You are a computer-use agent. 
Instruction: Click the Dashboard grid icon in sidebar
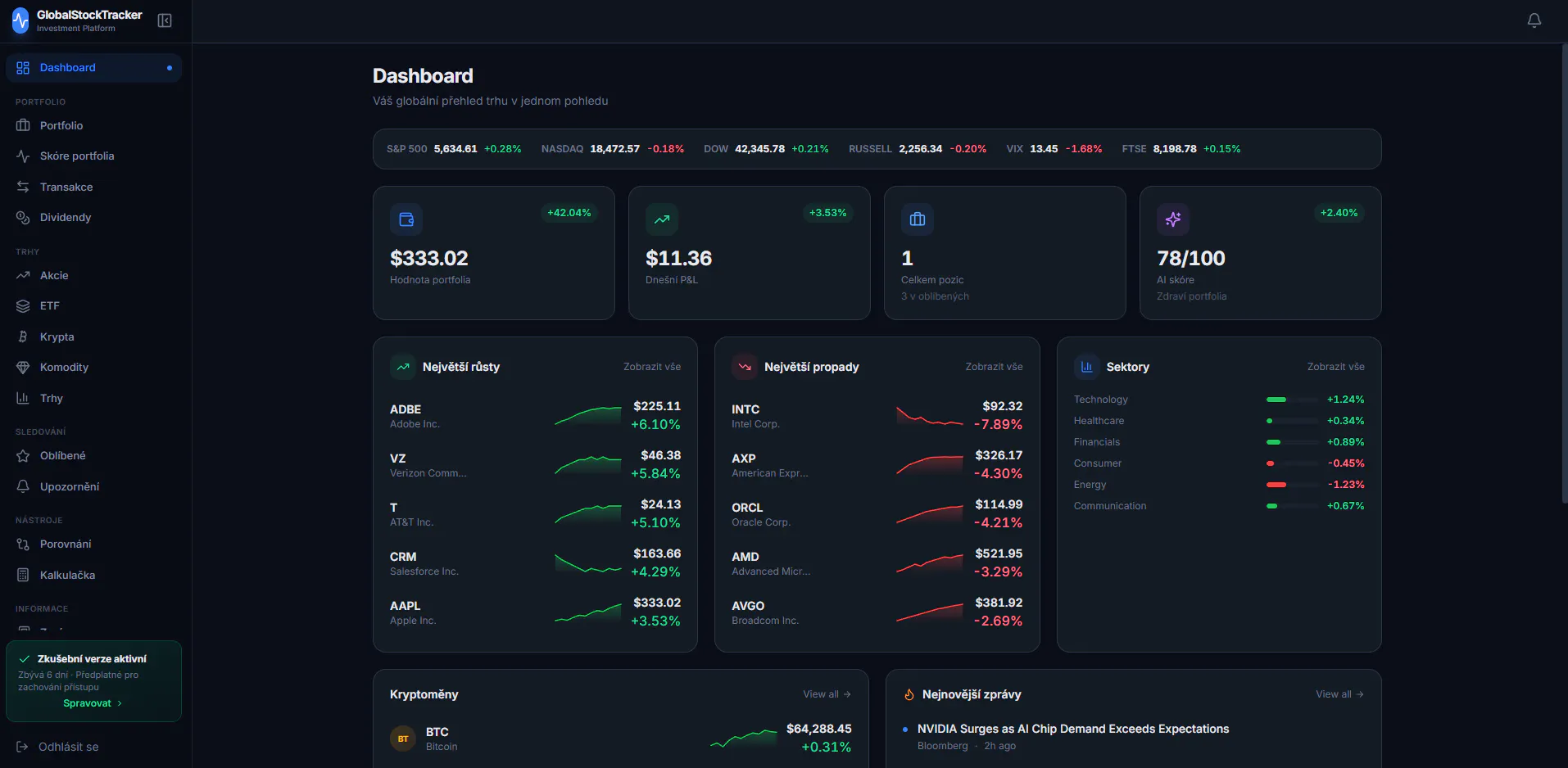(x=23, y=68)
